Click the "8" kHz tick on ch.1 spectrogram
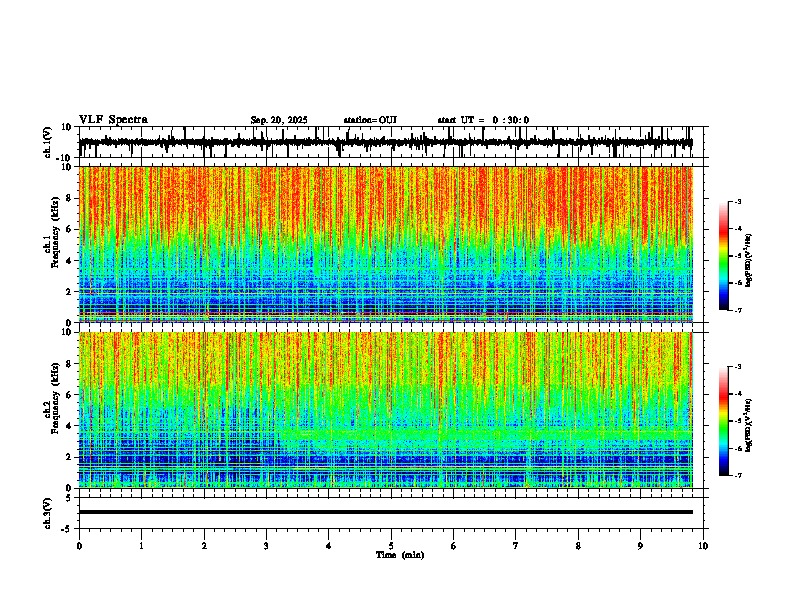Viewport: 792px width, 612px height. (69, 198)
